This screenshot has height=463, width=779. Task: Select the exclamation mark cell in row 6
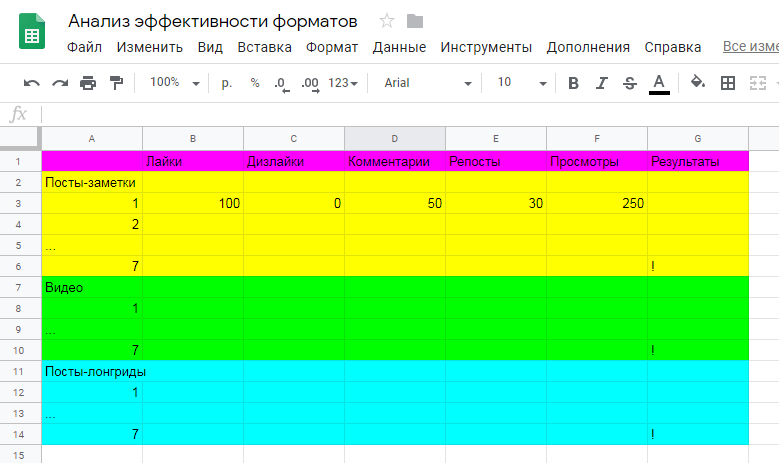[698, 266]
